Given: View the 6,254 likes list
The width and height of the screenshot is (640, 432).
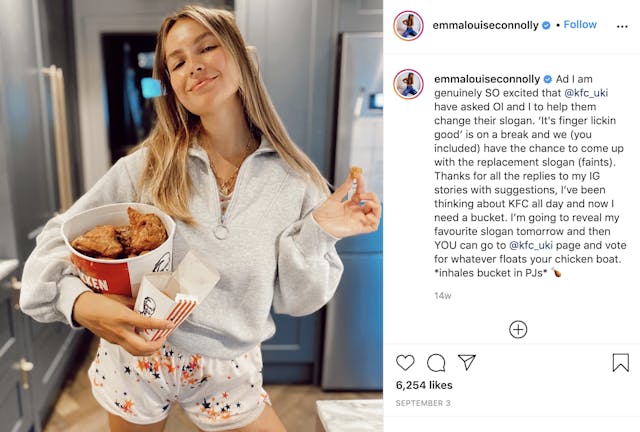Looking at the screenshot, I should point(424,385).
